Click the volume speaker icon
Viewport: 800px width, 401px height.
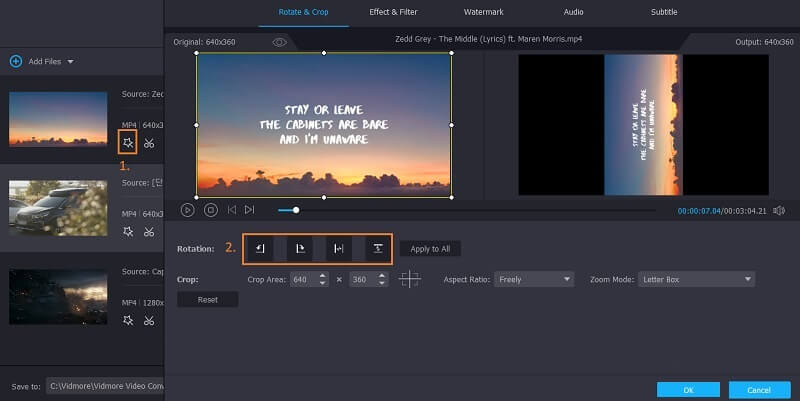point(779,211)
